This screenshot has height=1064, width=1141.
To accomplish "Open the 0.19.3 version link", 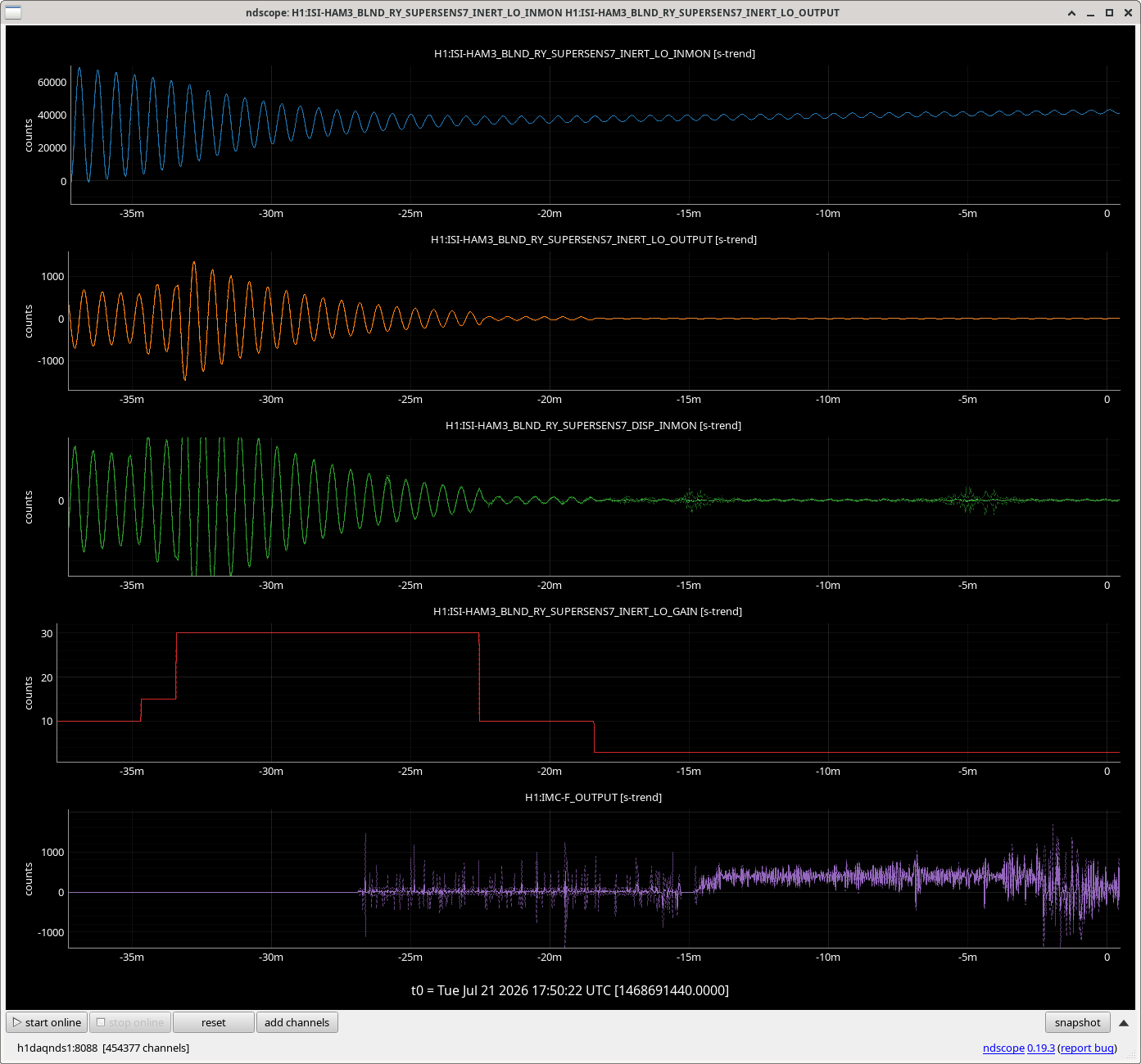I will 1041,1048.
